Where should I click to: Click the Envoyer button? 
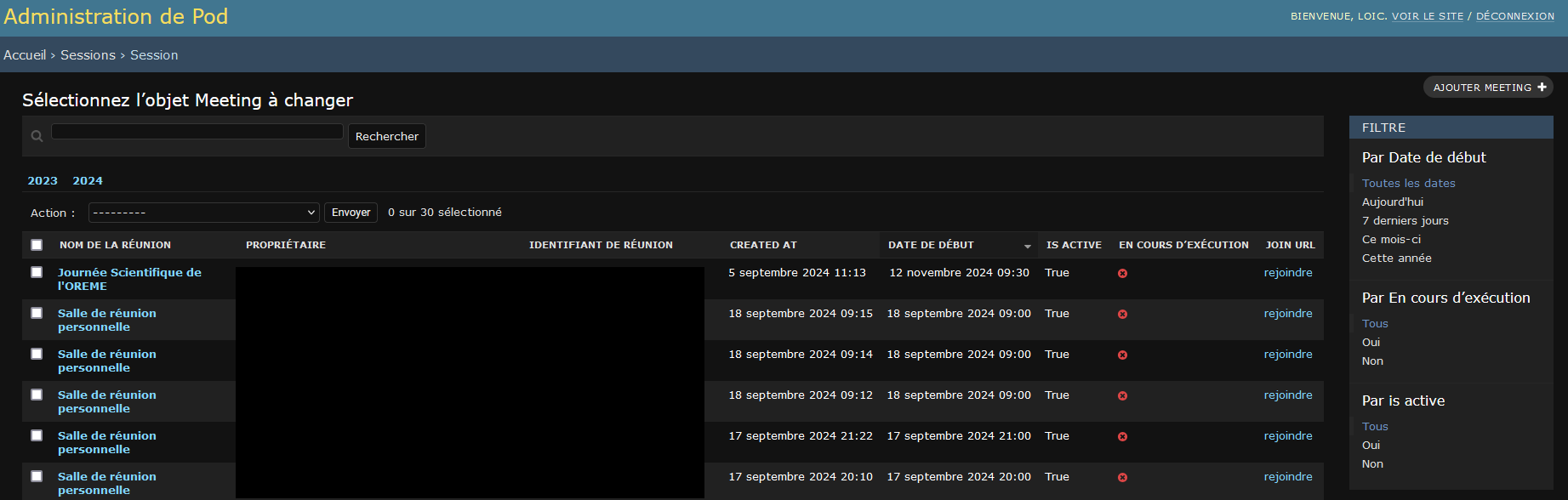click(351, 213)
